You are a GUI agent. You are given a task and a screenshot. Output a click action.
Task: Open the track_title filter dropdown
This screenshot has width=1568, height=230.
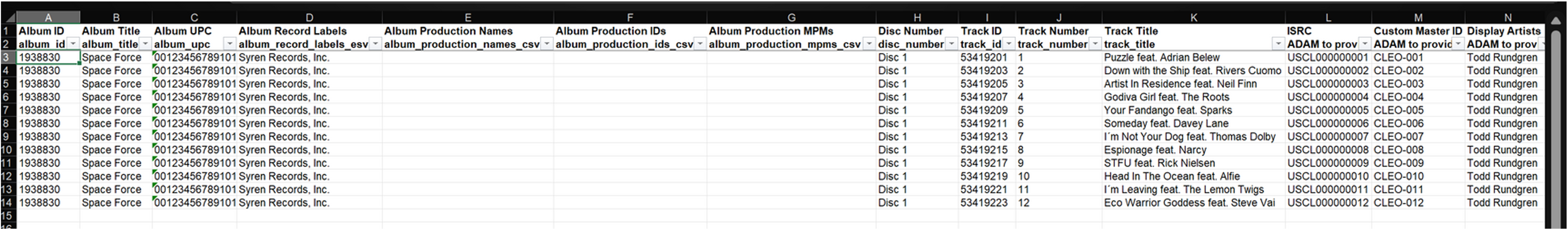1278,44
